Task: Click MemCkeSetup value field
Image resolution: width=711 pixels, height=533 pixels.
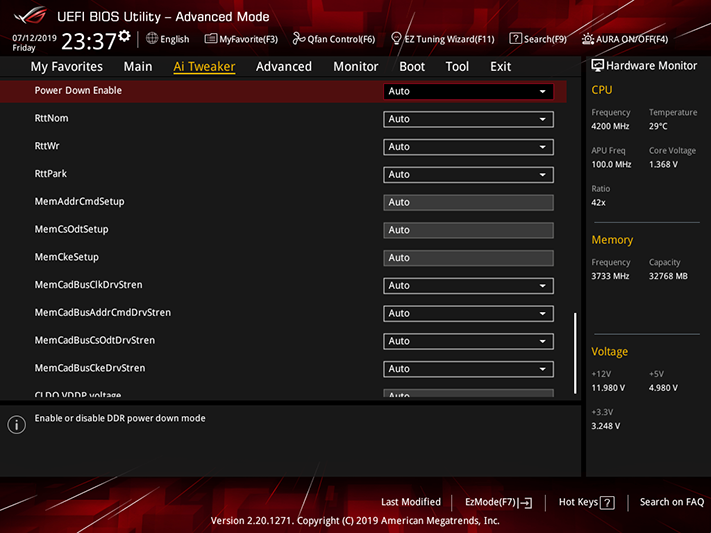Action: 468,258
